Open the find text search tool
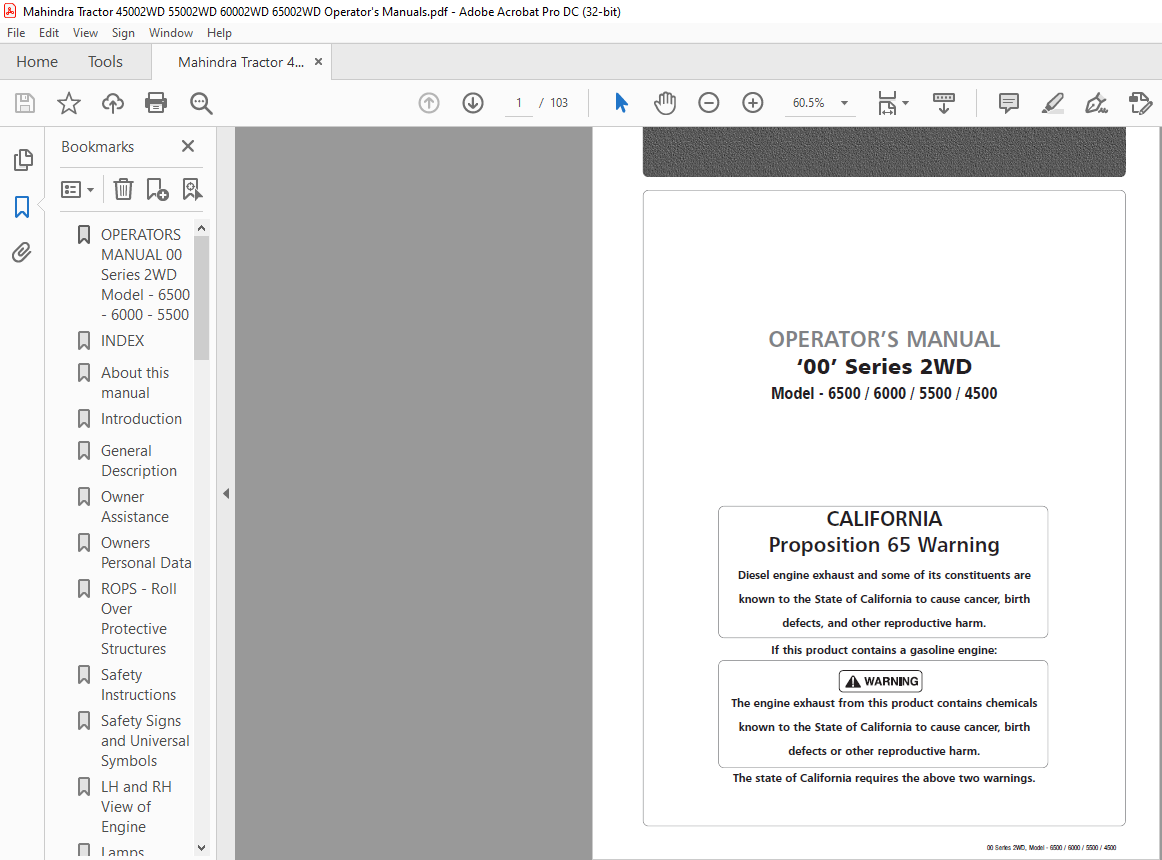This screenshot has width=1162, height=860. 201,103
